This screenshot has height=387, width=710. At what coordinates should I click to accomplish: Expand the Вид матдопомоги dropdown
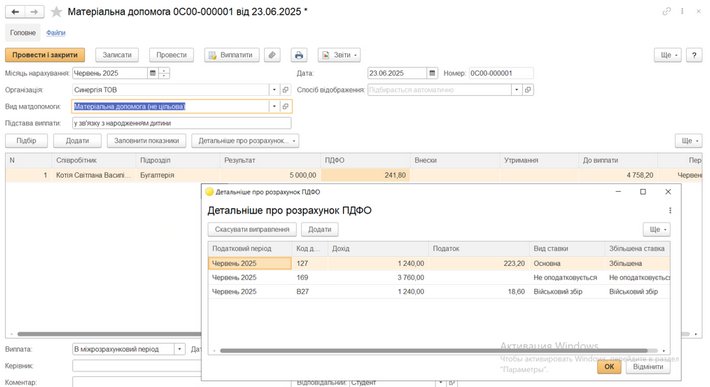click(x=274, y=106)
